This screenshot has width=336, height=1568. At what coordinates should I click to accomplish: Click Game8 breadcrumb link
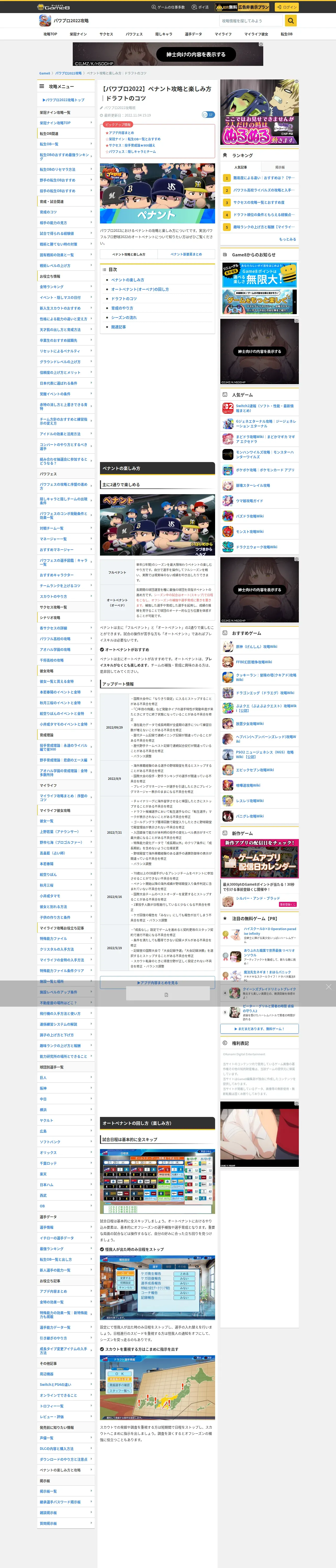point(44,73)
